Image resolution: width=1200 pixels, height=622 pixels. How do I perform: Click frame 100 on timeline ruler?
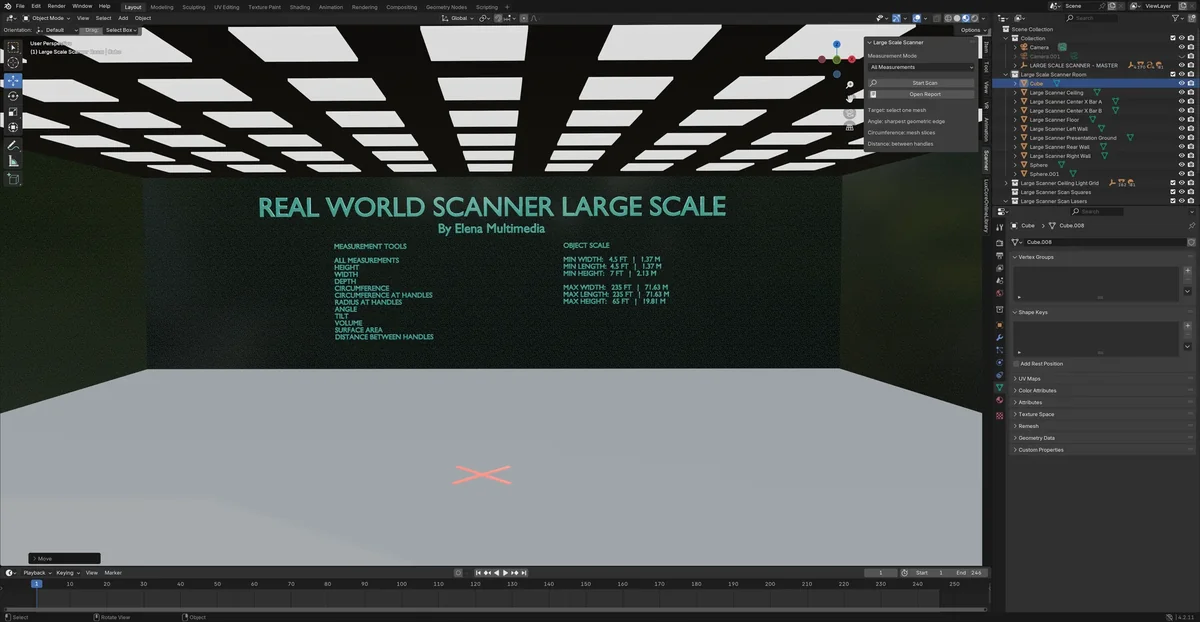point(401,583)
